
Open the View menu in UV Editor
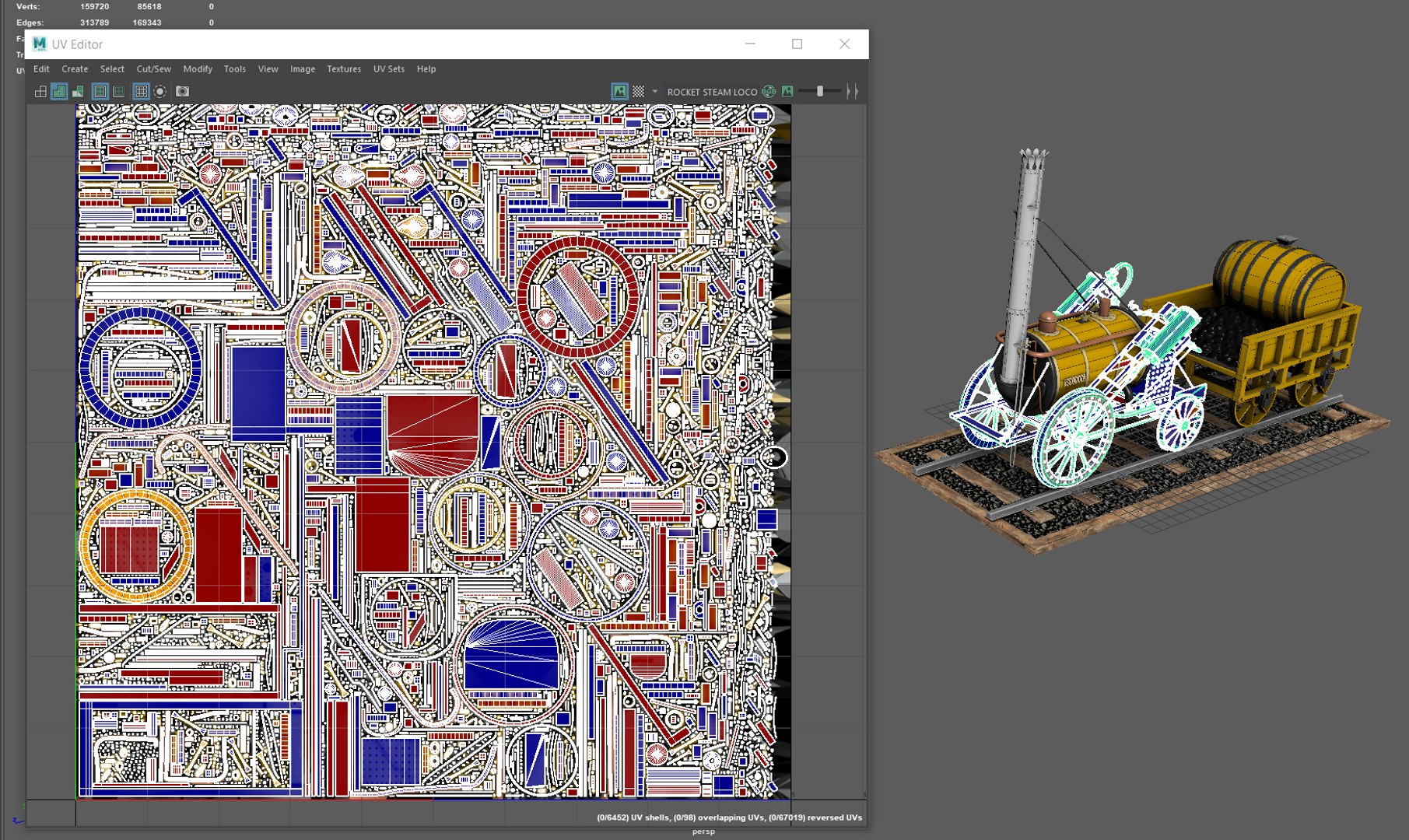pos(268,69)
